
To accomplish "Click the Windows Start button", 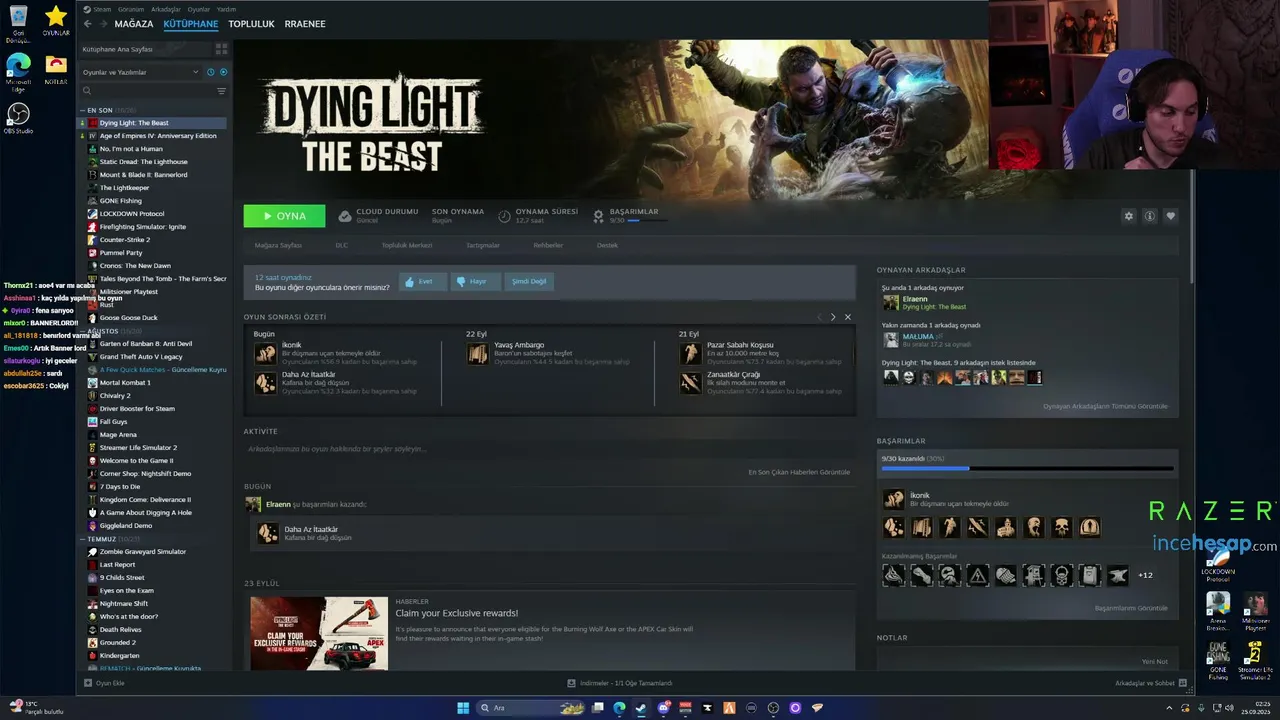I will [x=463, y=708].
